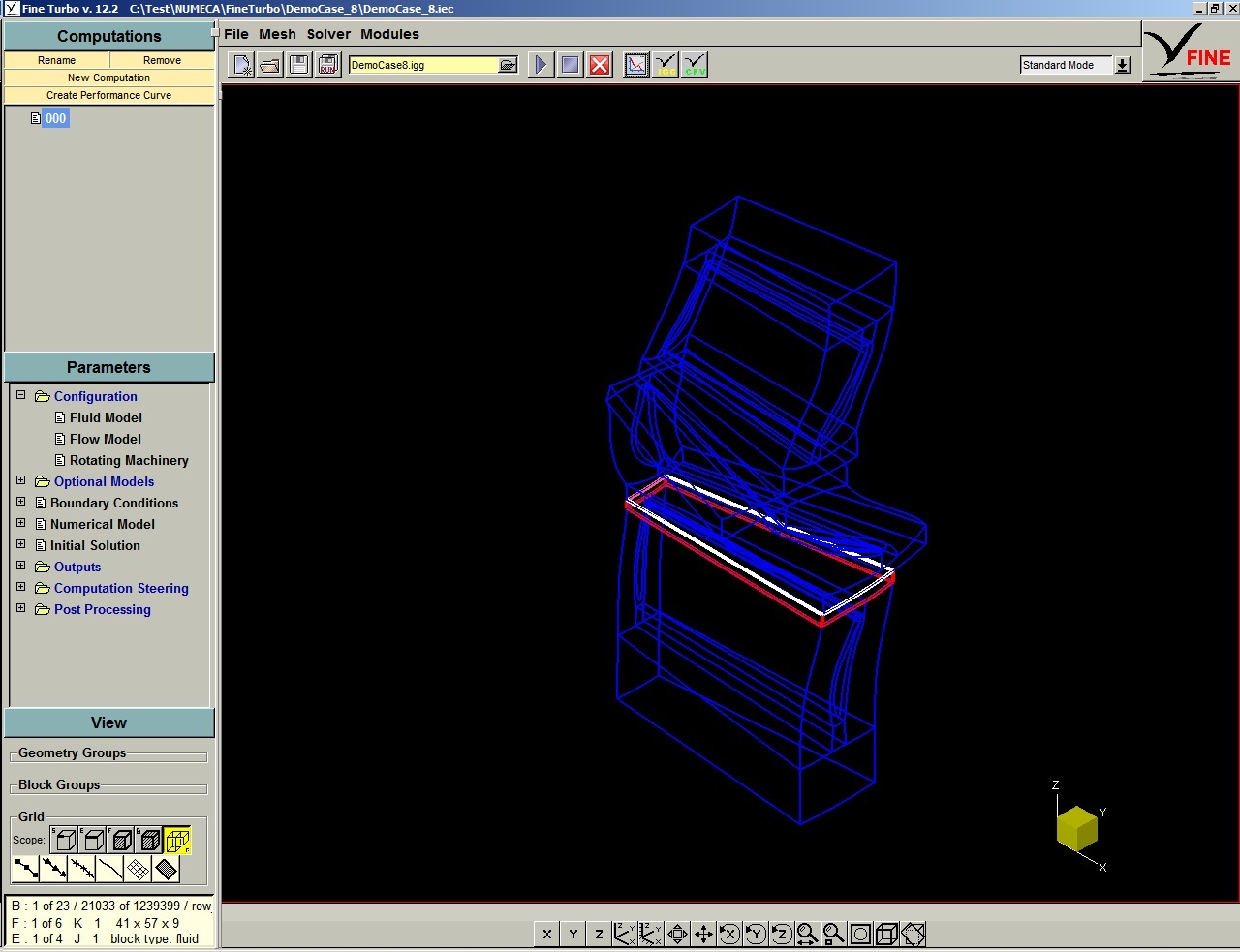This screenshot has width=1240, height=952.
Task: Click Remove computation button
Action: (162, 60)
